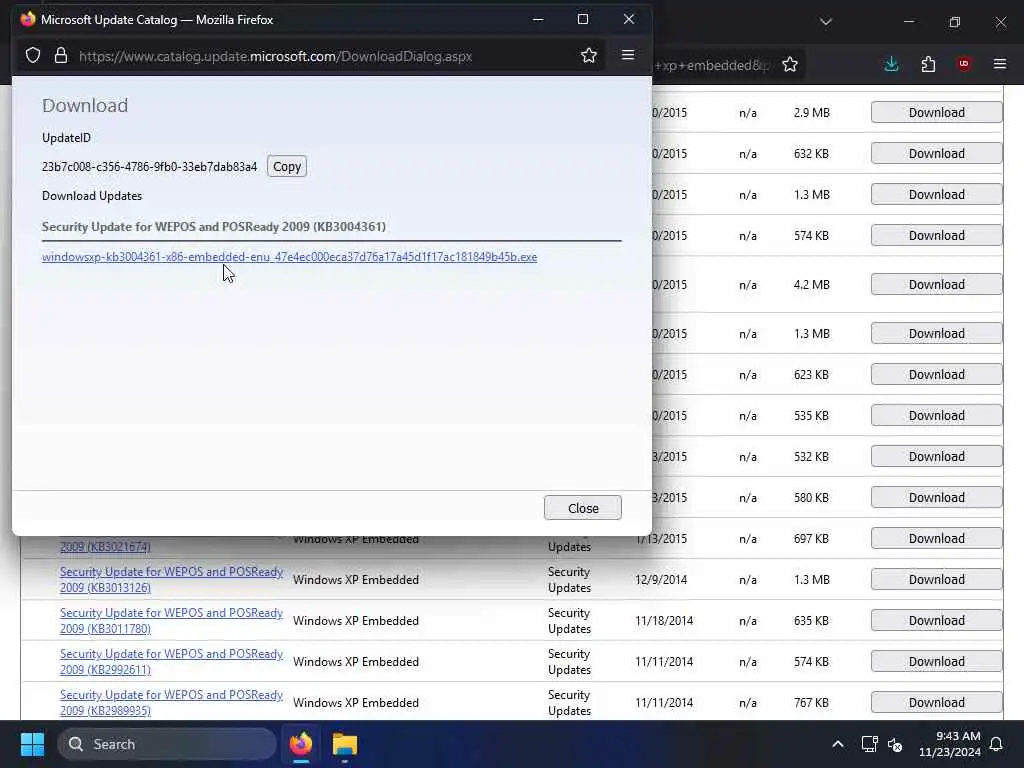Download the KB2992611 update
The height and width of the screenshot is (768, 1024).
point(936,662)
